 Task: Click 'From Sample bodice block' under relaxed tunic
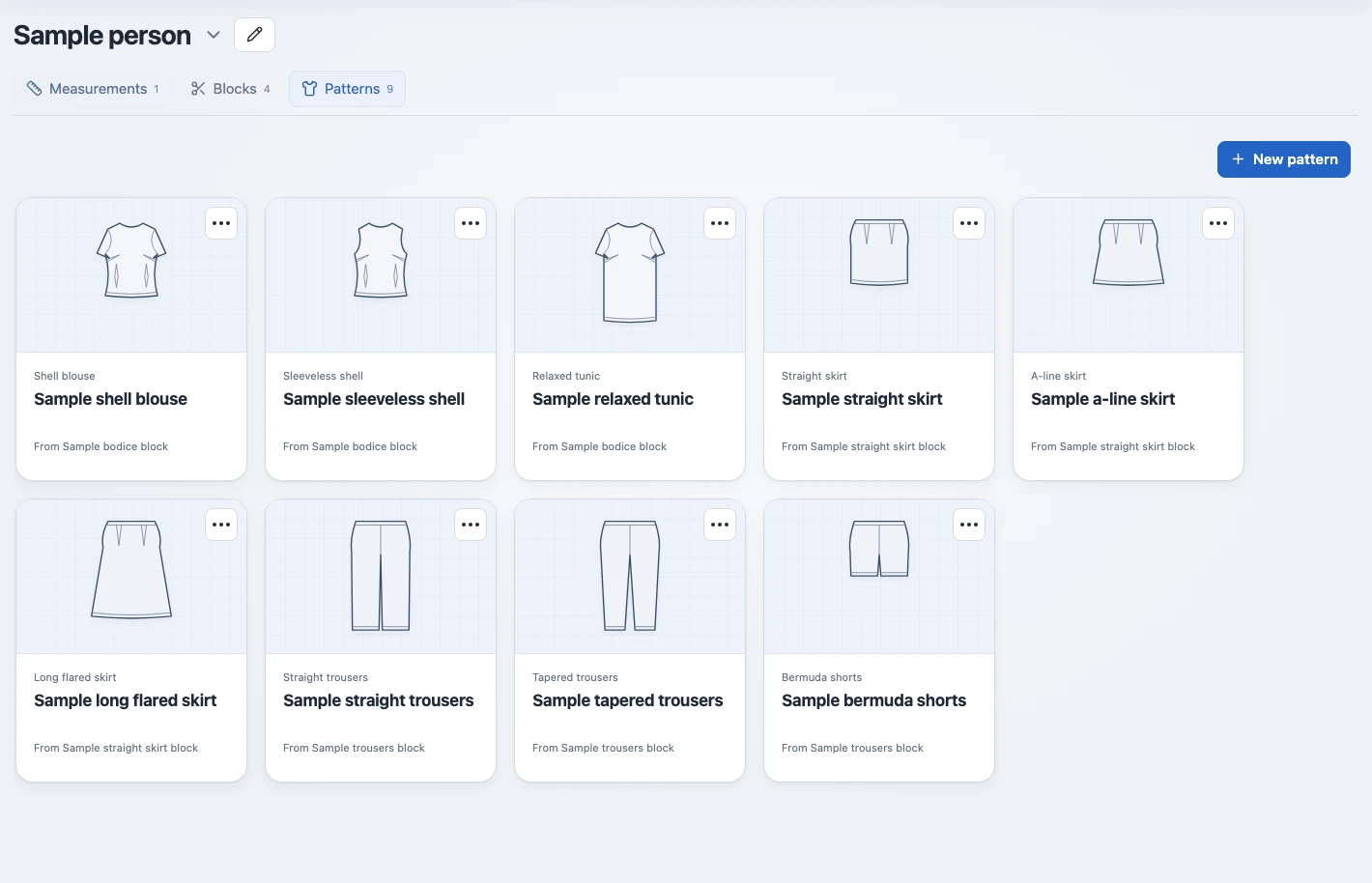(599, 446)
